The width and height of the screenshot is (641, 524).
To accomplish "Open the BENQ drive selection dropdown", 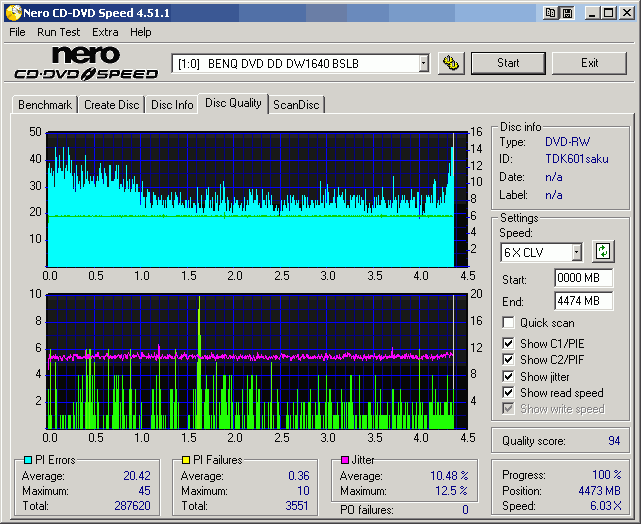I will [x=424, y=63].
